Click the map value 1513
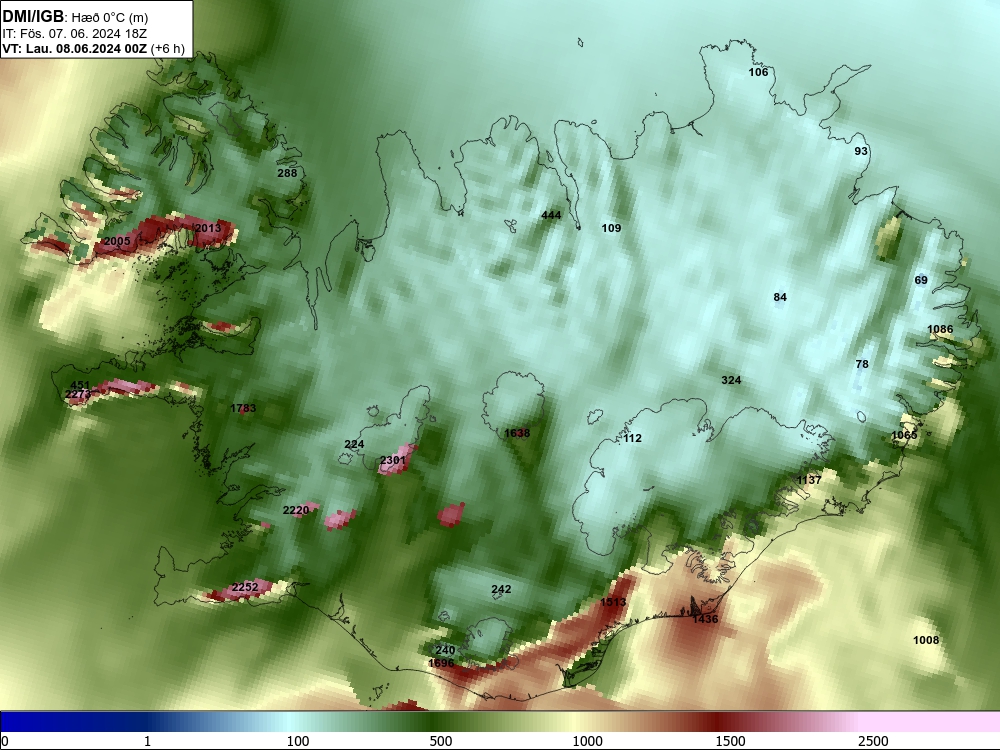Screen dimensions: 1000x750 click(x=613, y=602)
